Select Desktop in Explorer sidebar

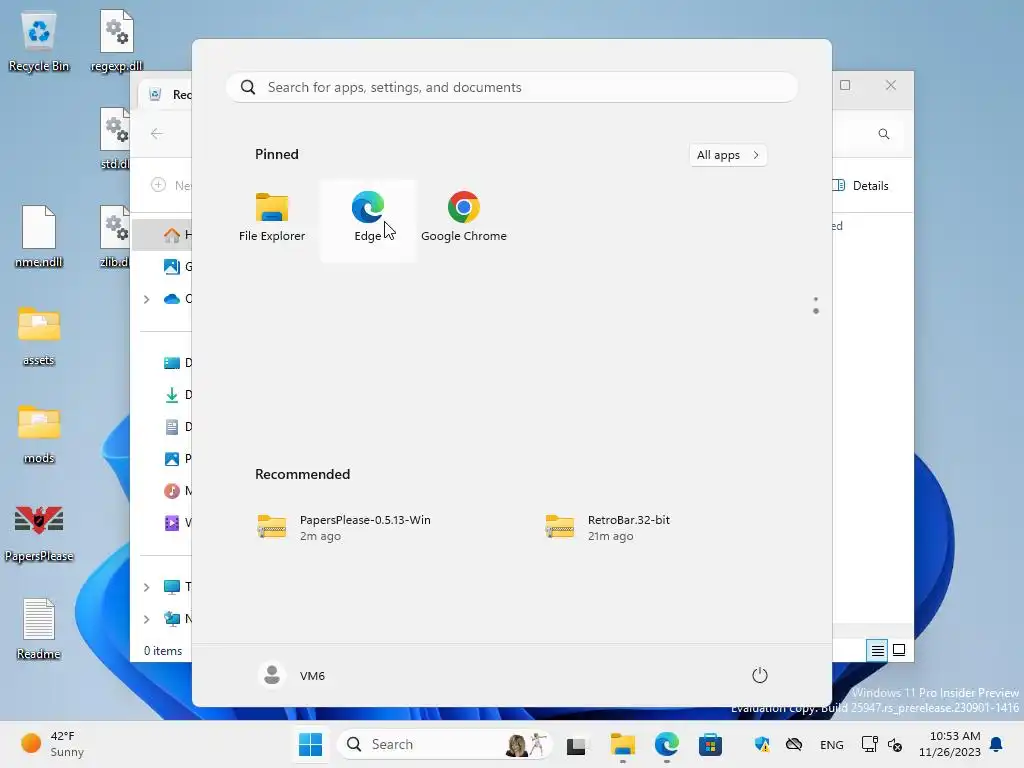coord(176,362)
